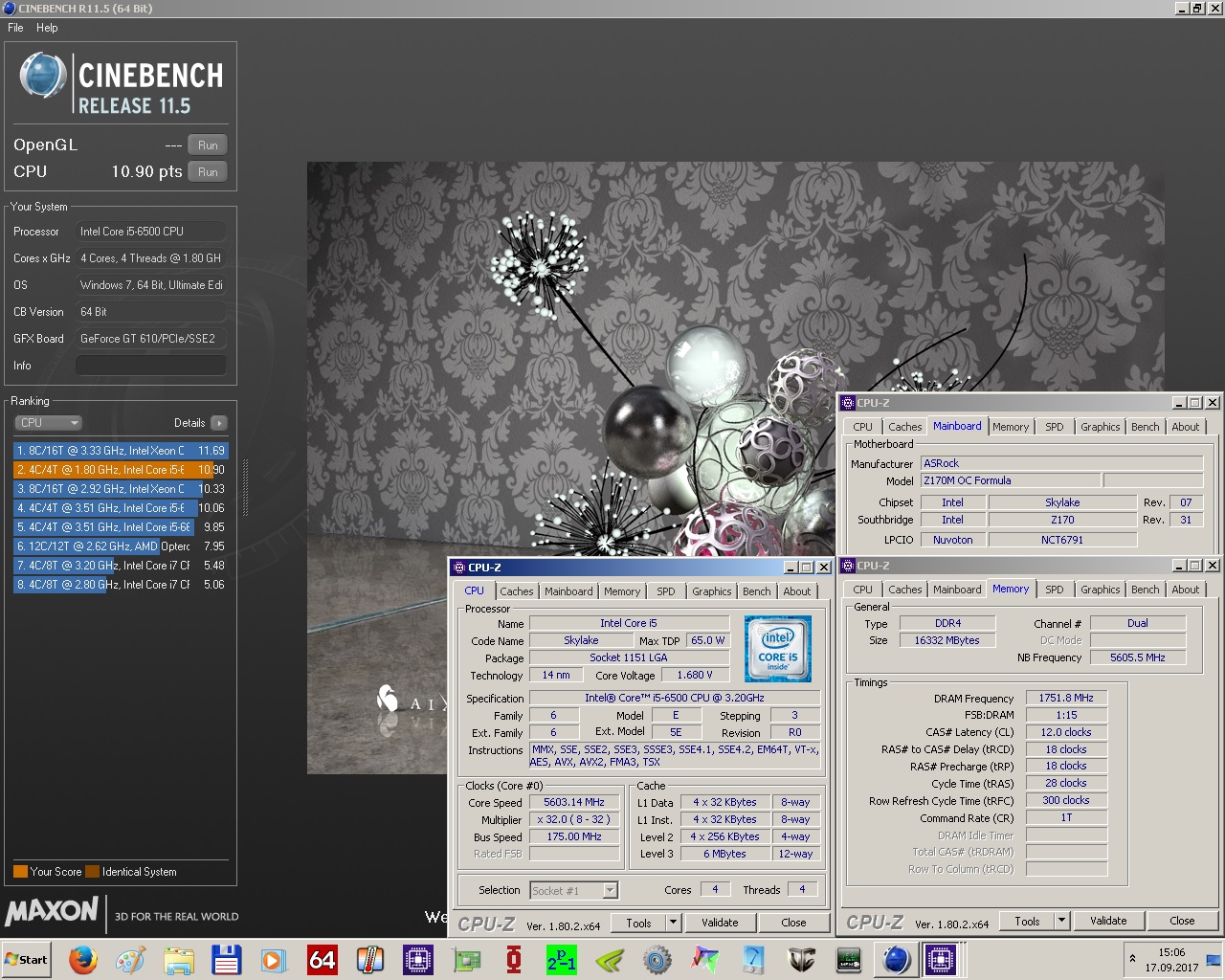This screenshot has width=1225, height=980.
Task: Select ranking row 3 Xeon @ 2.92 GHz
Action: coord(121,488)
